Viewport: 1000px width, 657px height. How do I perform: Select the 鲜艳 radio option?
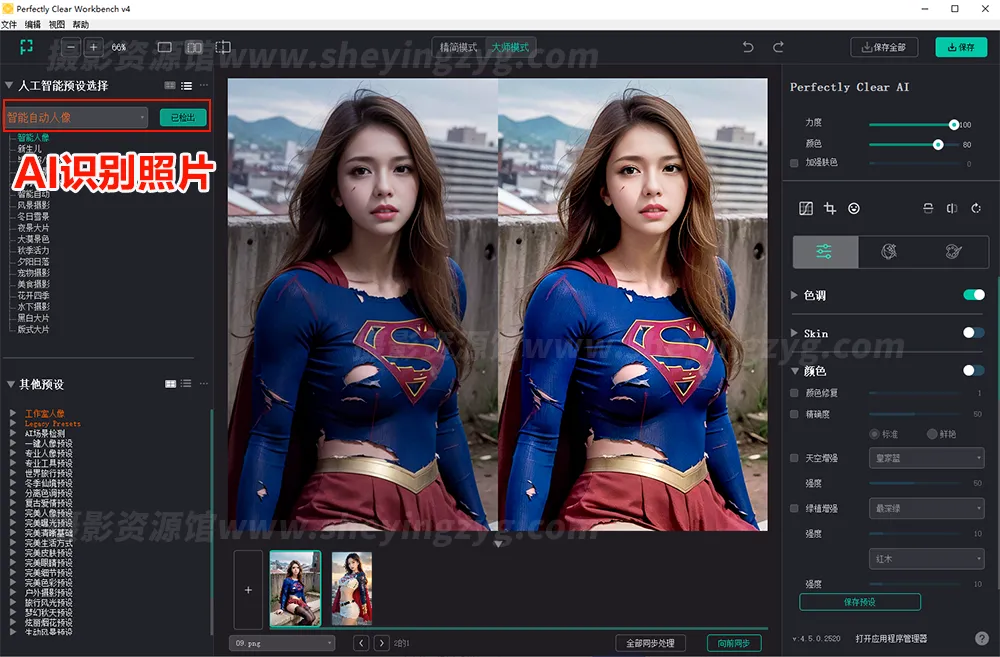tap(932, 434)
